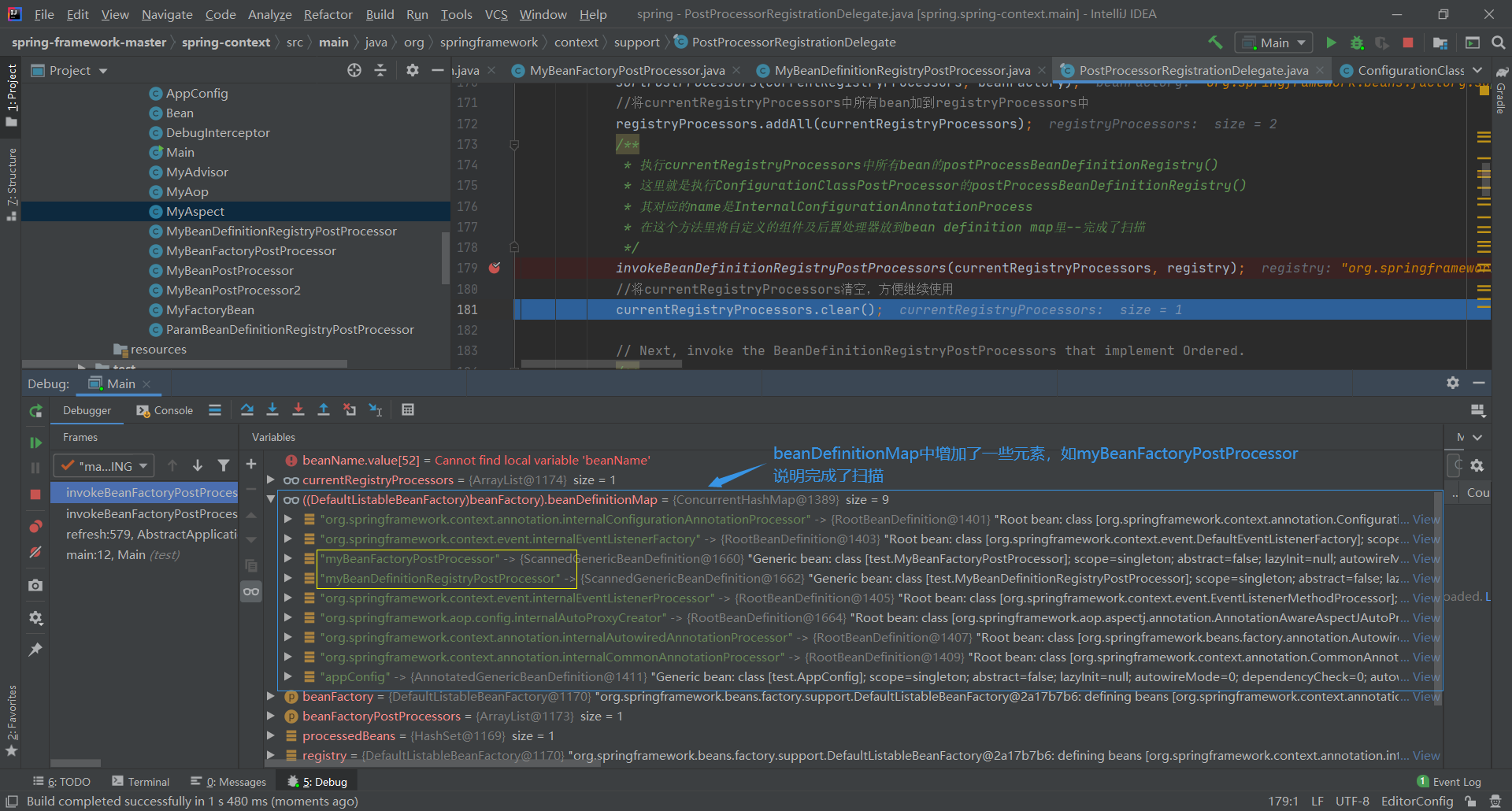Open the Main run configuration dropdown

coord(1274,43)
